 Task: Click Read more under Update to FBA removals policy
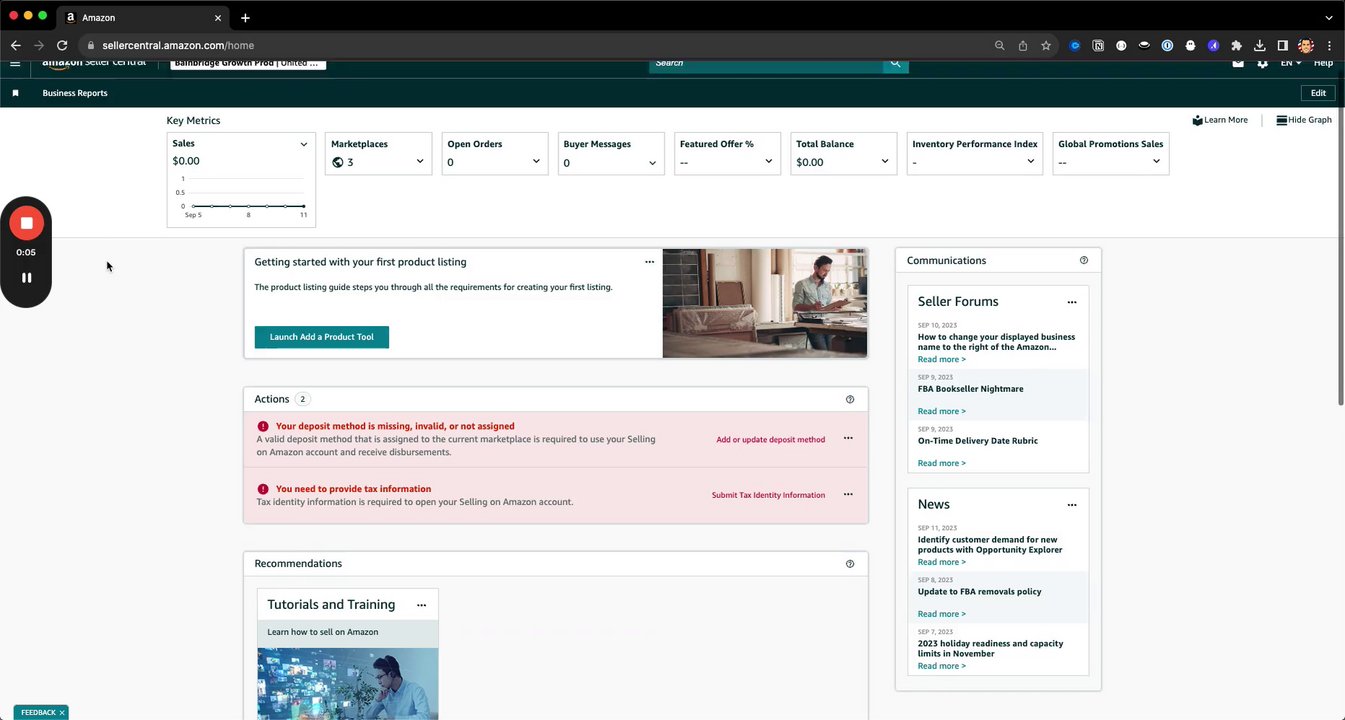point(942,614)
